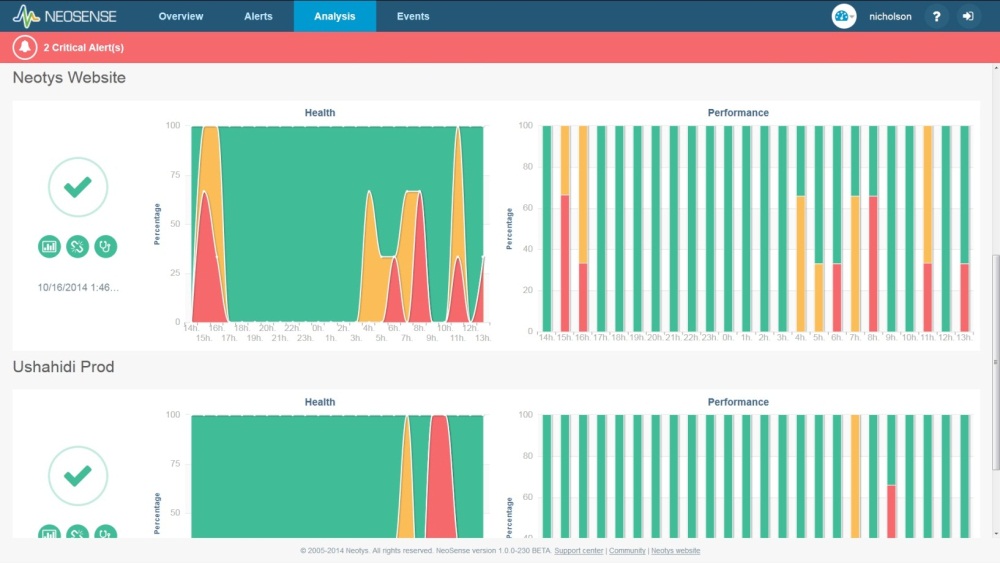Click the scrollbar down arrow
The image size is (1000, 563).
coord(995,533)
